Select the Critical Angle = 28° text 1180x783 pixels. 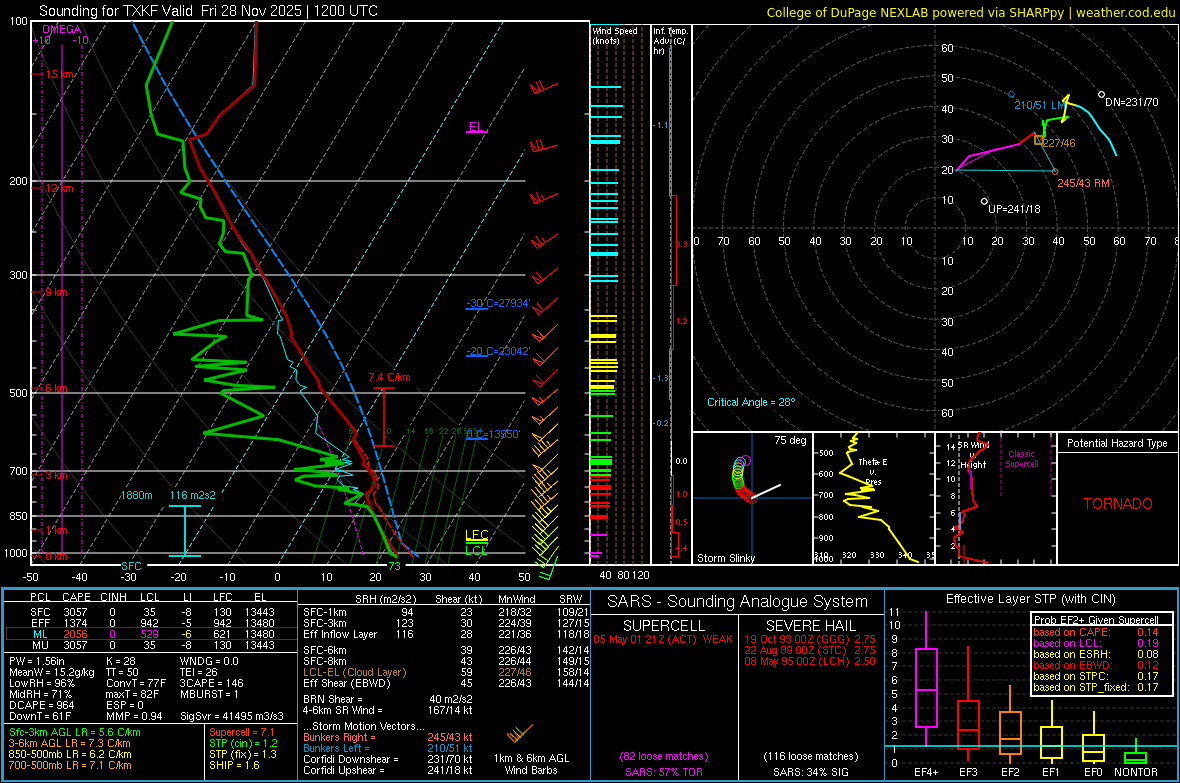tap(751, 402)
